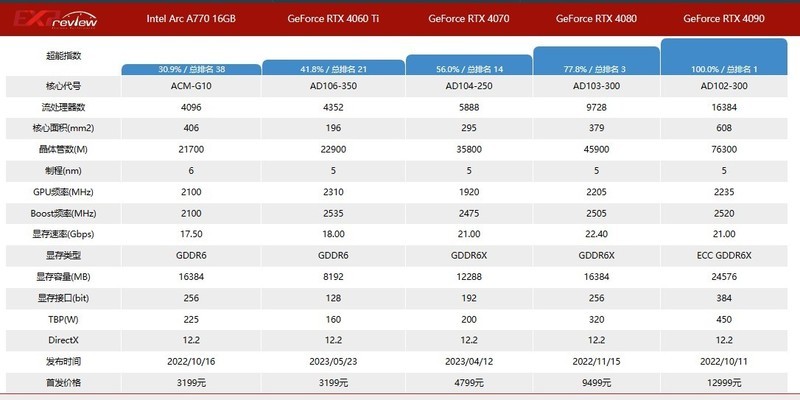Select the 2023/05/23 release date
Image resolution: width=800 pixels, height=400 pixels.
(333, 362)
